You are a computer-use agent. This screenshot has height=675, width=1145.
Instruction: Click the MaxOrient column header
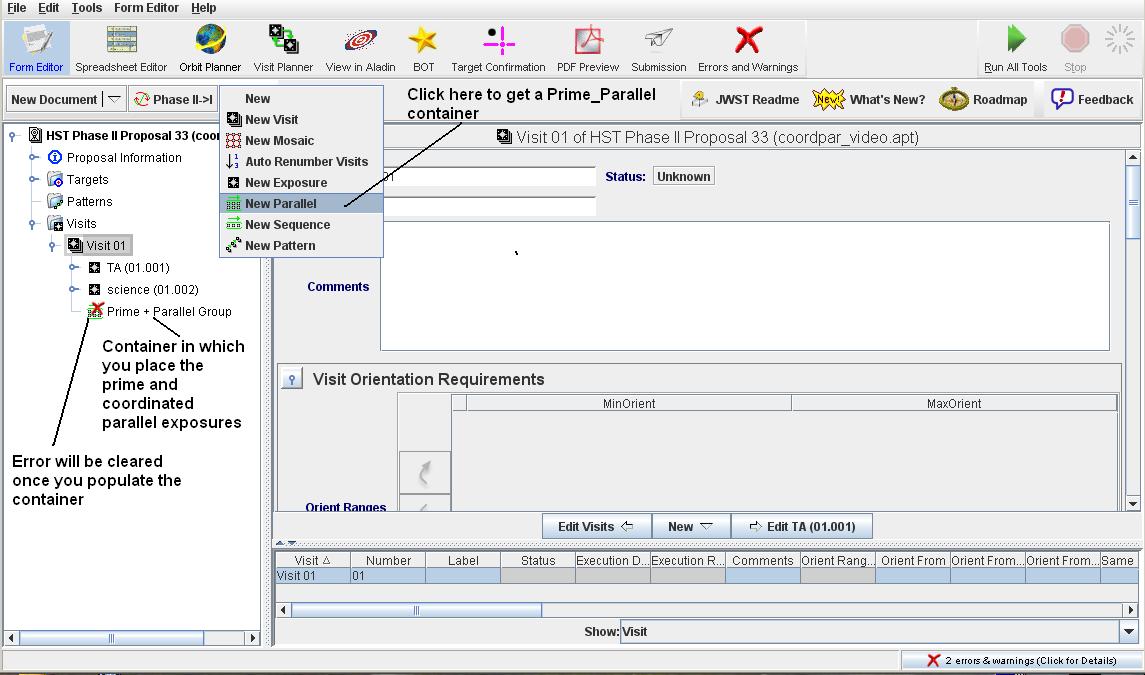[954, 403]
